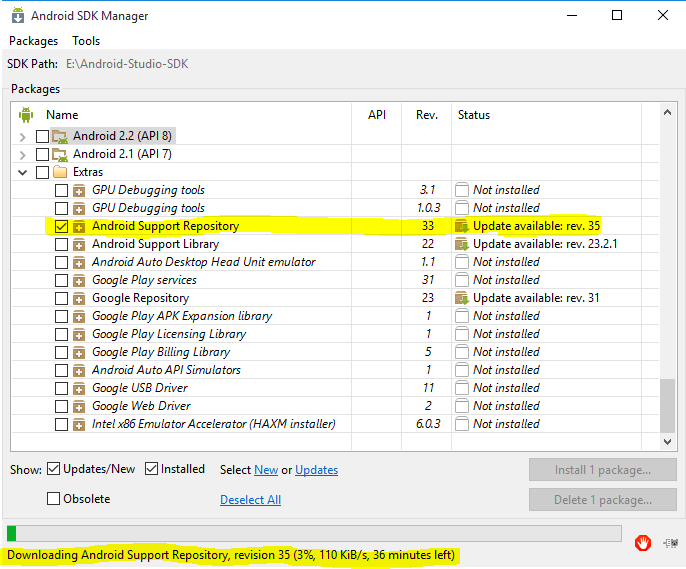Image resolution: width=686 pixels, height=569 pixels.
Task: Click the Android 2.2 (API 8) folder icon
Action: (60, 136)
